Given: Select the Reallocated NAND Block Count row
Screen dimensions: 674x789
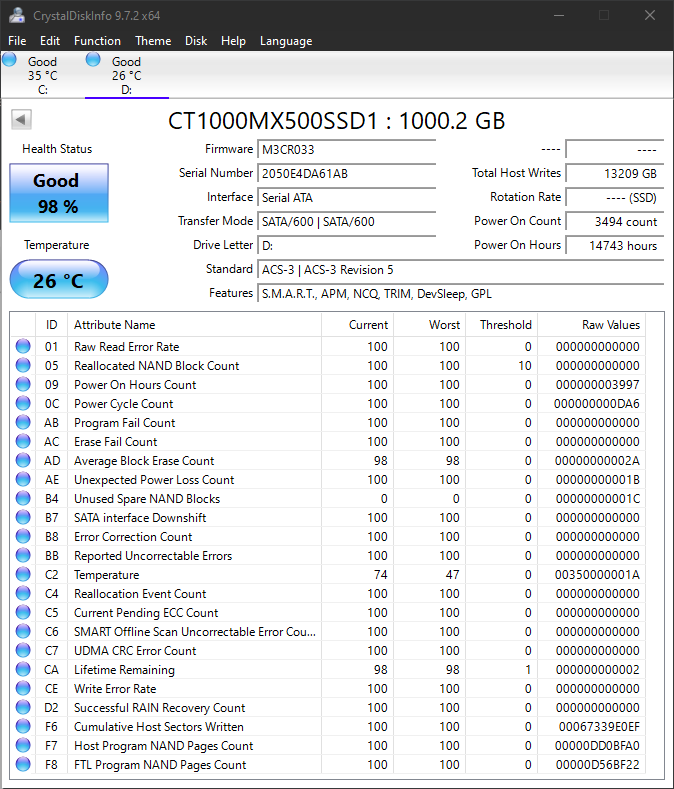Looking at the screenshot, I should (156, 366).
